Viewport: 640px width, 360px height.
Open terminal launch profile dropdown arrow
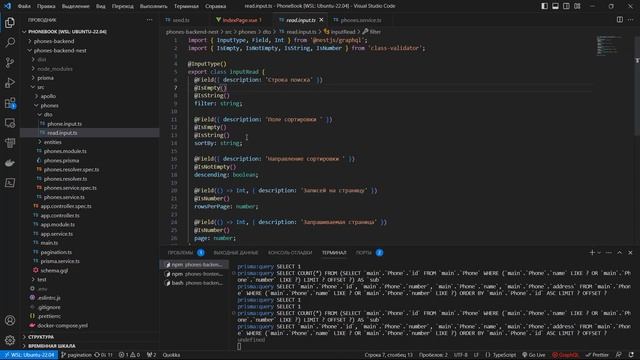click(599, 253)
